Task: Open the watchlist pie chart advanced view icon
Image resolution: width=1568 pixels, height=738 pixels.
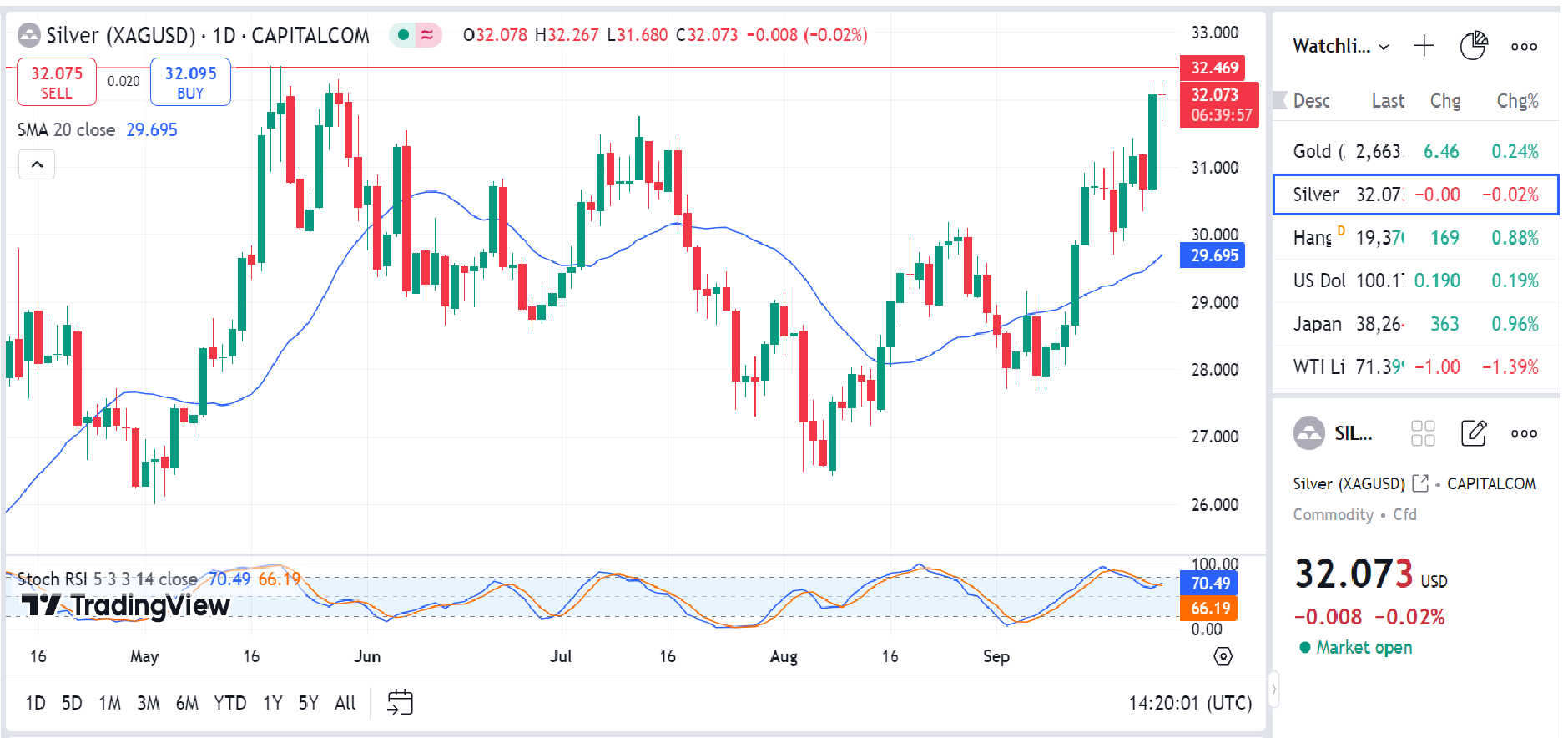Action: tap(1474, 46)
